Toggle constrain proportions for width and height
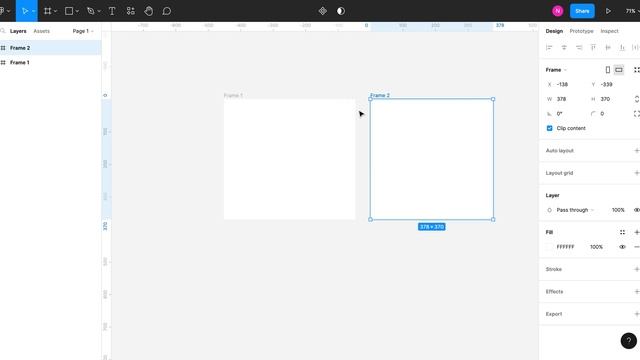The image size is (640, 360). tap(636, 99)
